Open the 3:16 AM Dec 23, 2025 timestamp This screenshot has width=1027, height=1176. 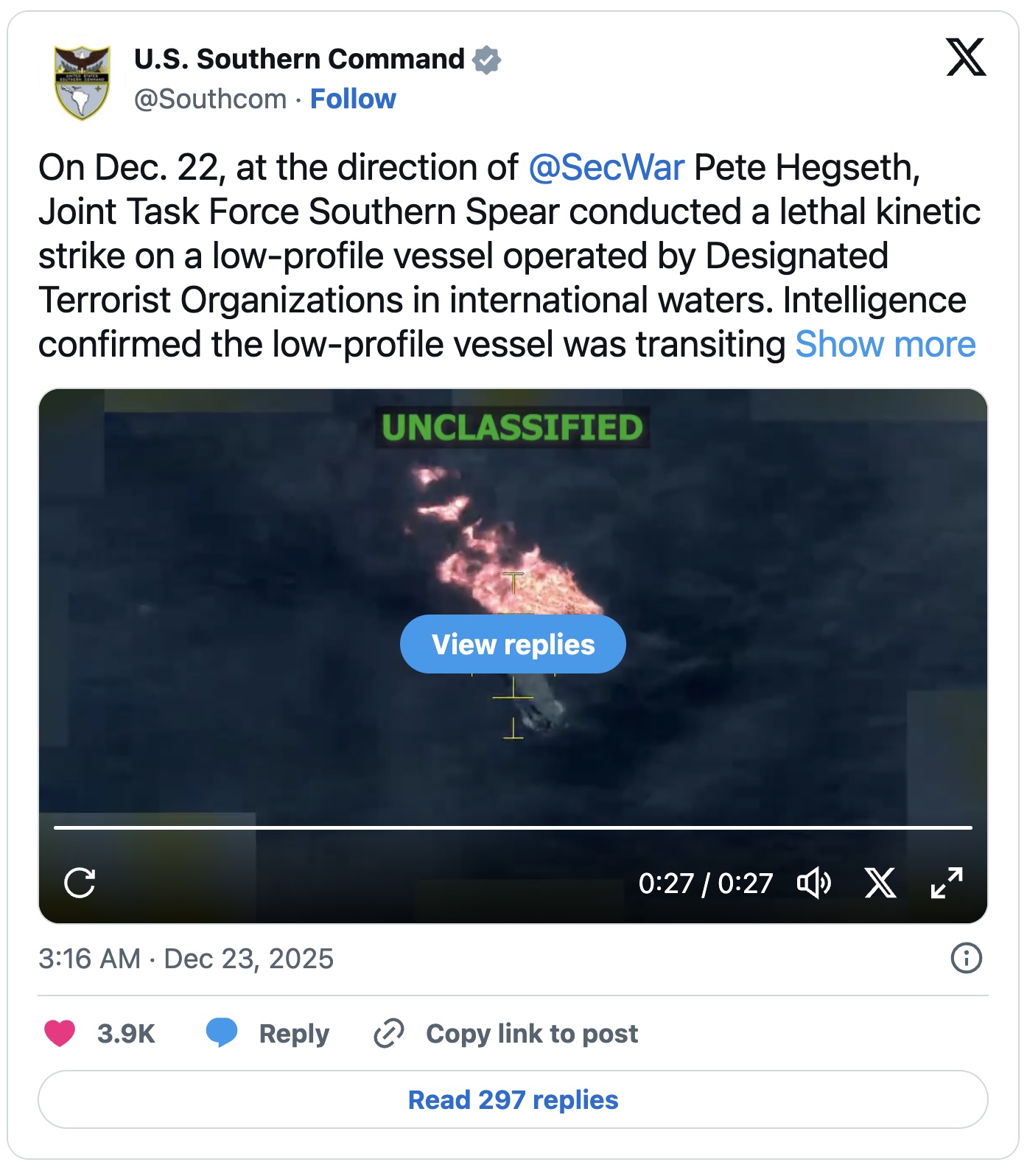point(186,959)
